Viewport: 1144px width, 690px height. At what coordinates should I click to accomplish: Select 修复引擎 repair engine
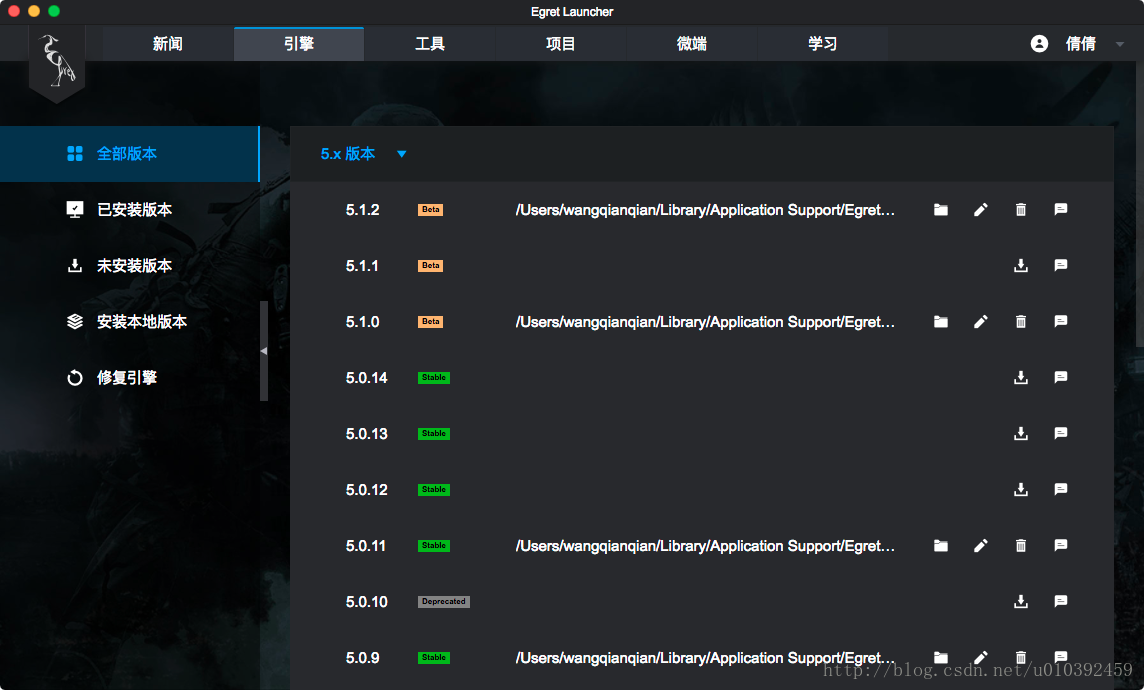130,378
